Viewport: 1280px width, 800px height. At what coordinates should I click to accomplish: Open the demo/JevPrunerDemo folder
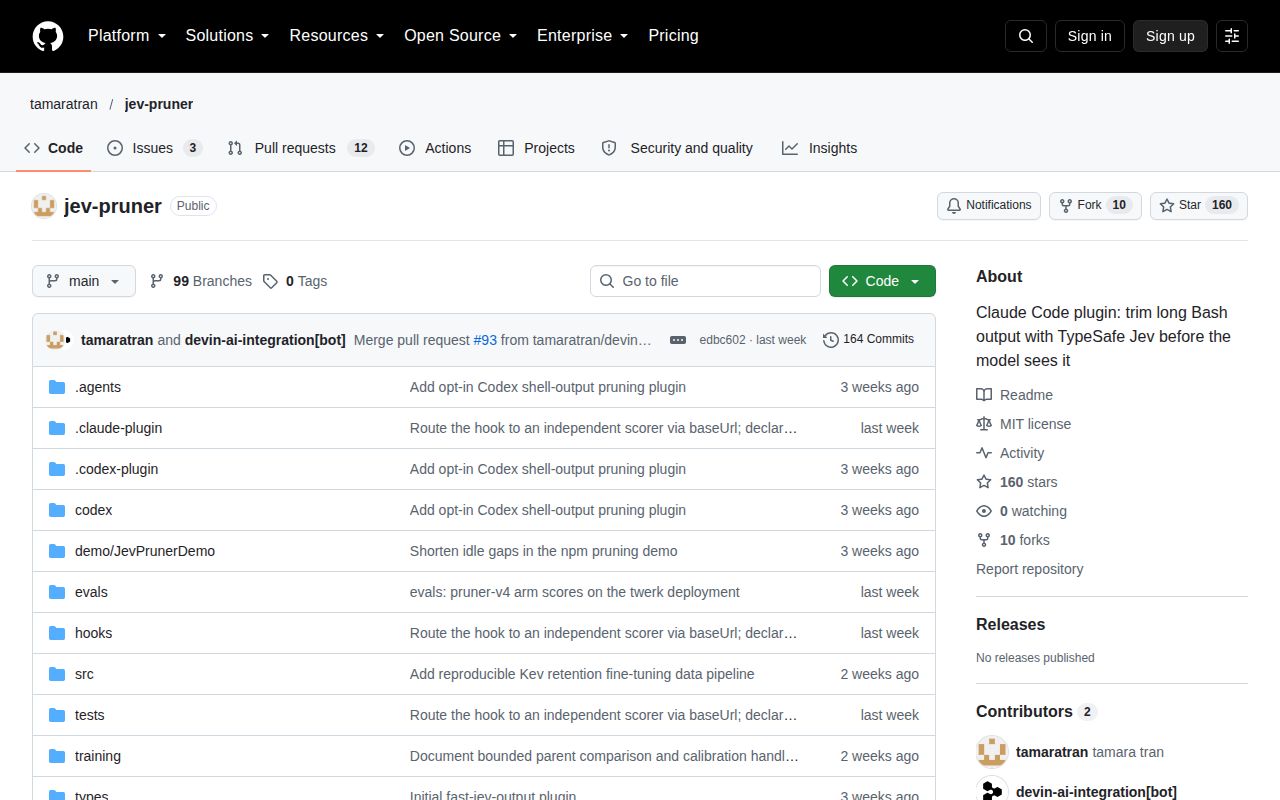coord(145,551)
